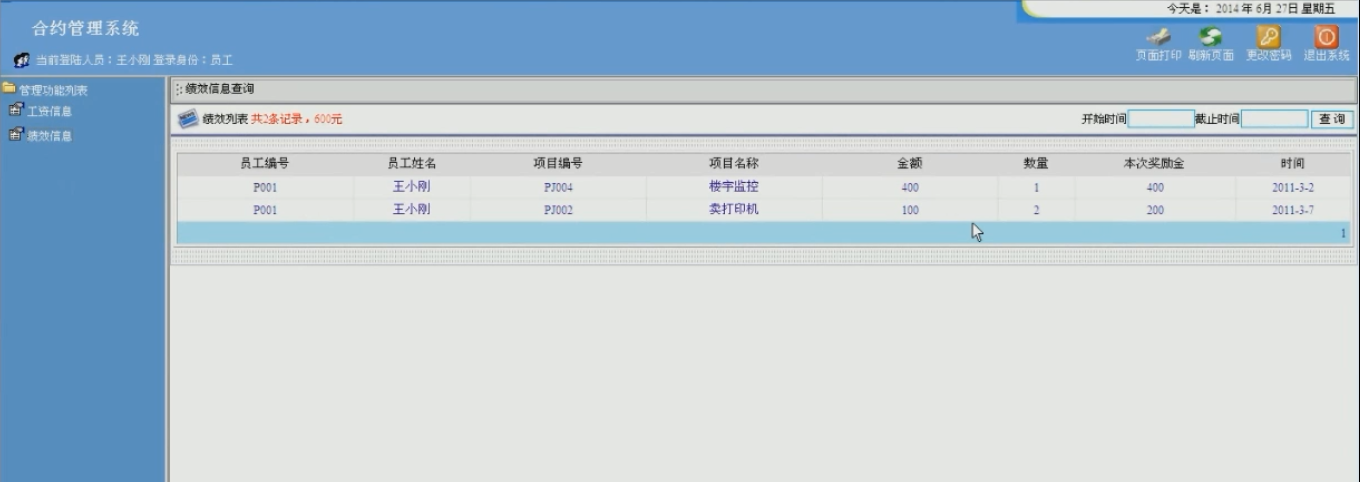Go to page 1 in the pager
The height and width of the screenshot is (482, 1360).
pyautogui.click(x=1343, y=232)
